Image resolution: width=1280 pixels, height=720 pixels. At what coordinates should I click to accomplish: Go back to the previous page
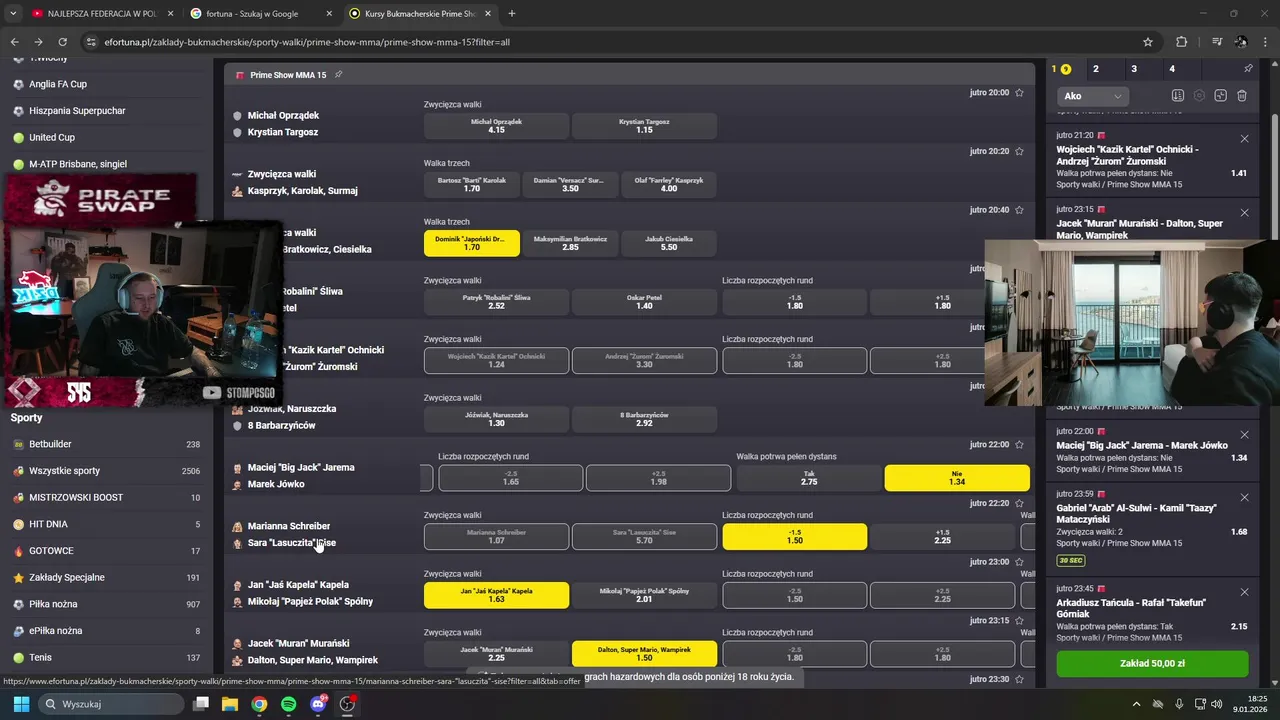[x=15, y=42]
